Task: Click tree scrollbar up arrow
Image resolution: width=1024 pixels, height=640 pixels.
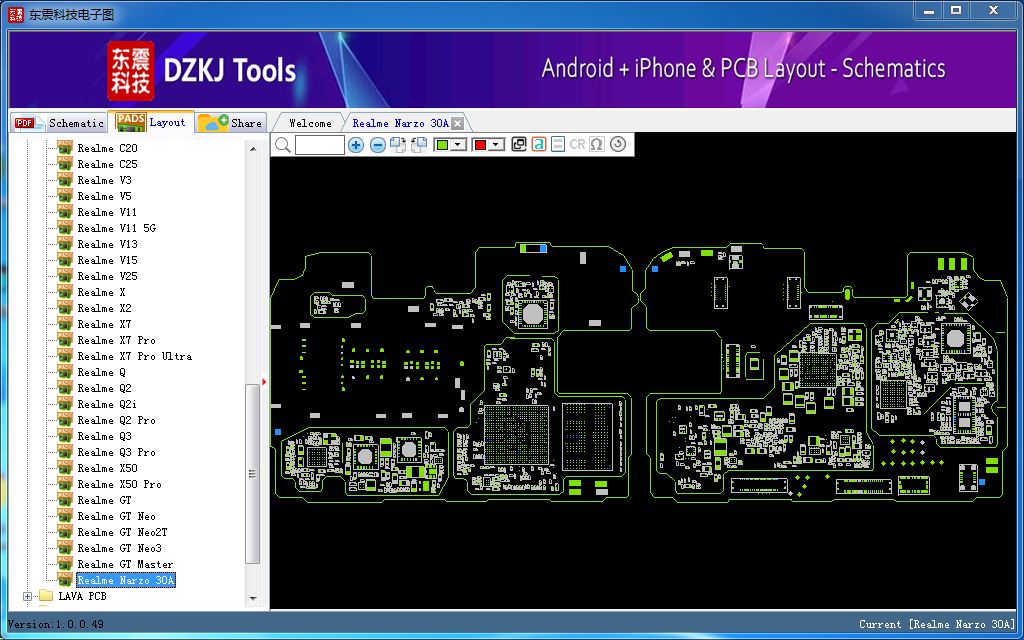Action: pos(253,150)
